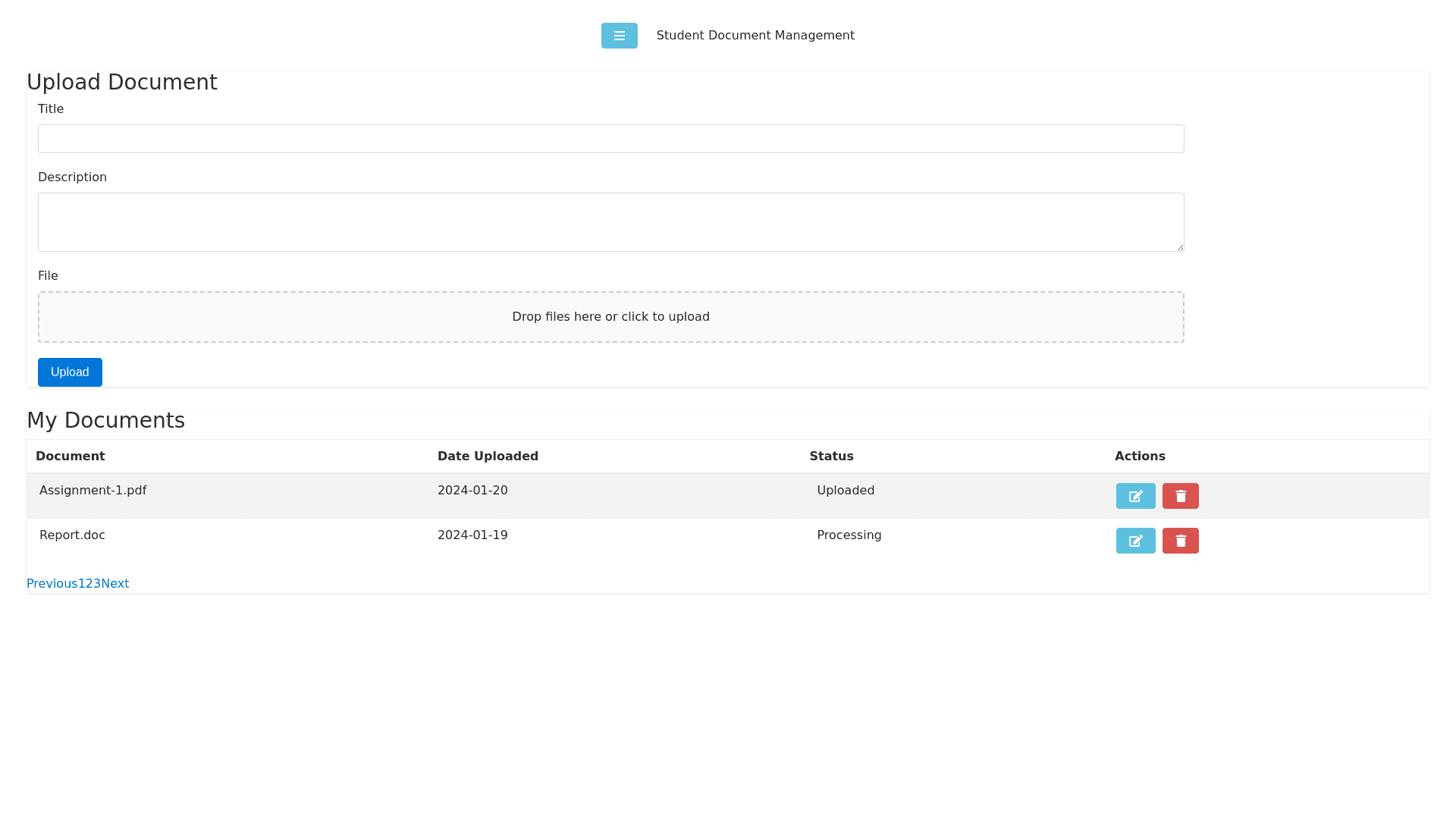This screenshot has width=1456, height=819.
Task: Click the Upload button
Action: [70, 372]
